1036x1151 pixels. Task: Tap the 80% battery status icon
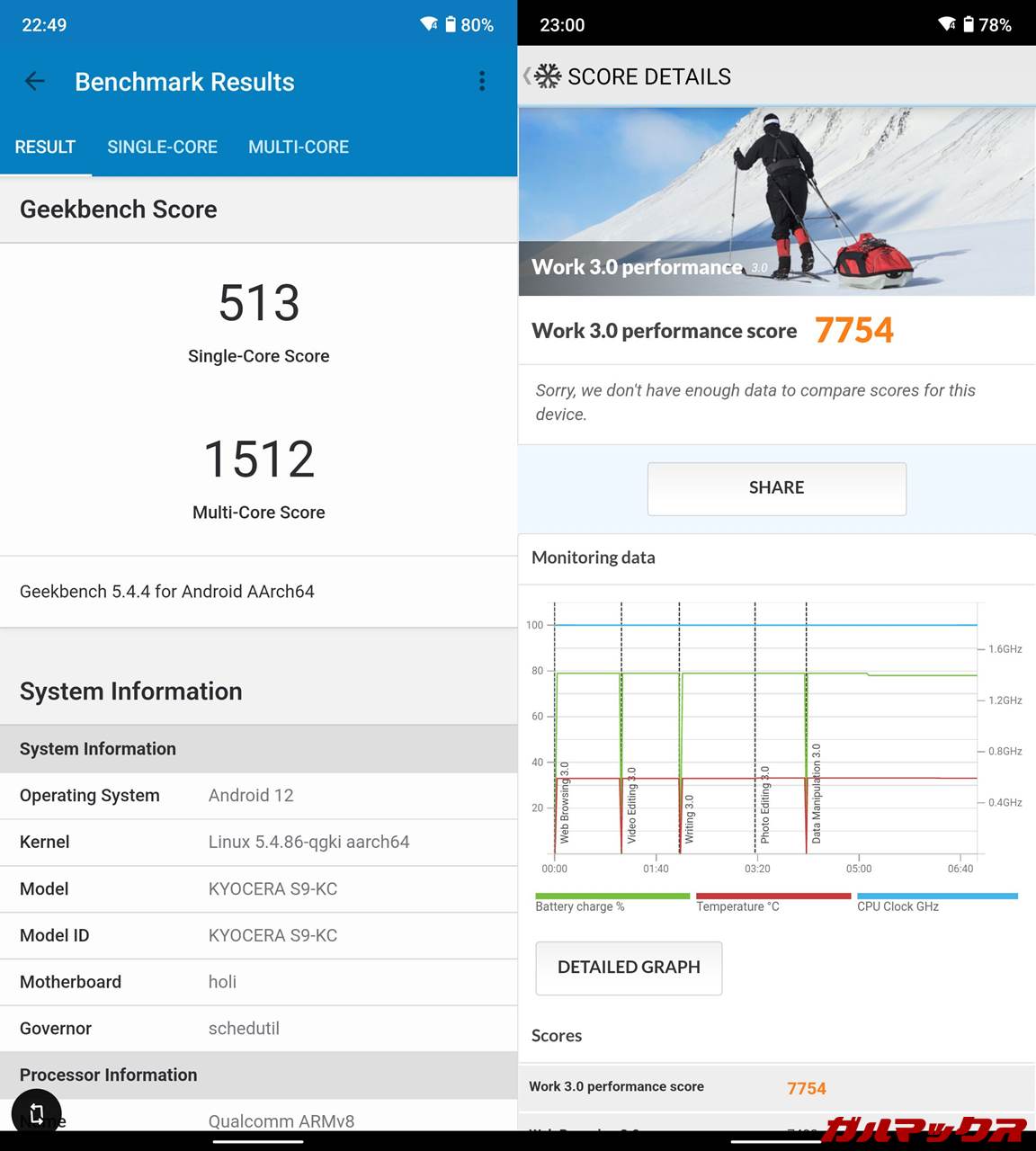(x=451, y=24)
